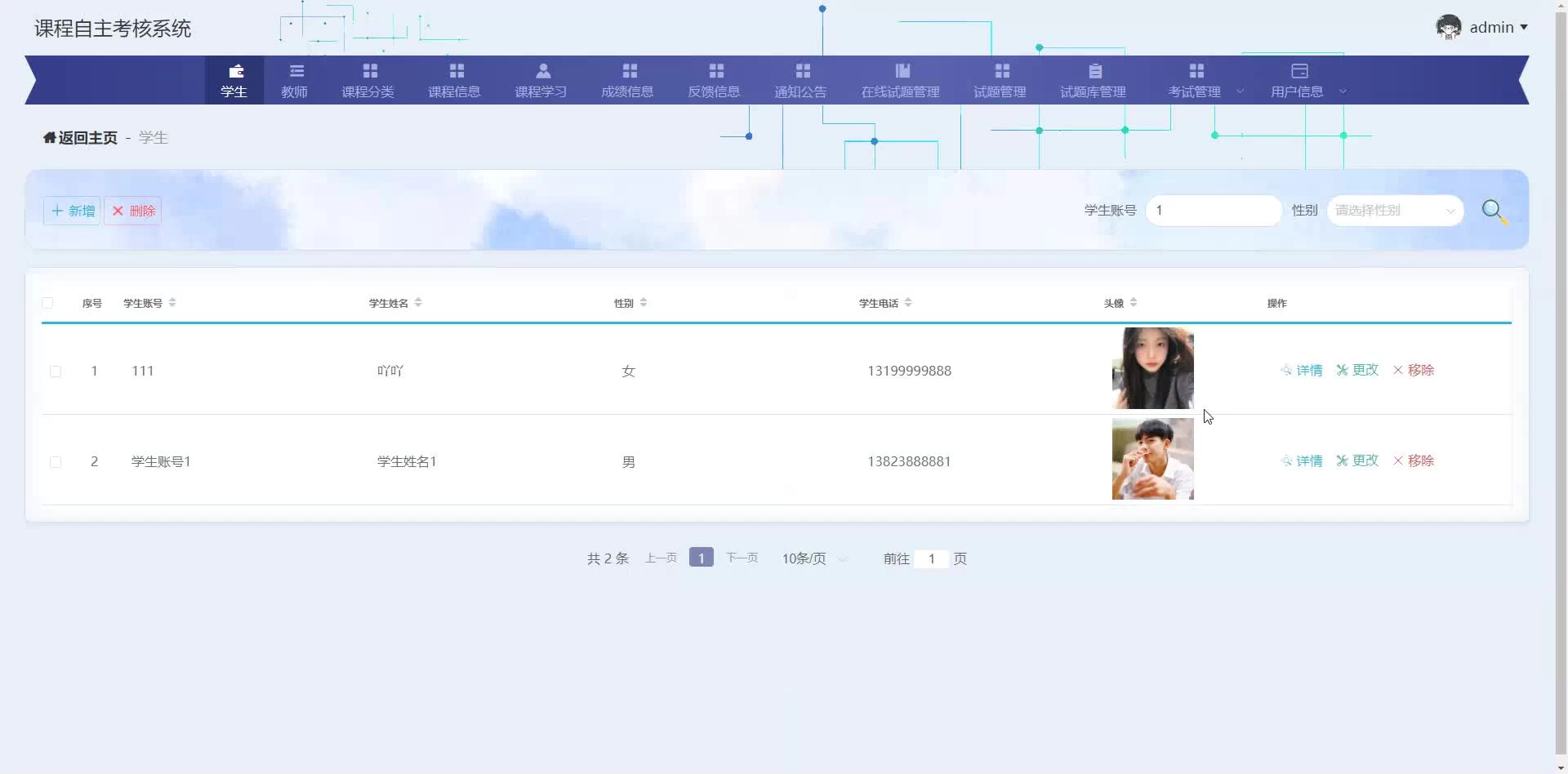Open the admin user dropdown arrow
Image resolution: width=1568 pixels, height=774 pixels.
1524,27
